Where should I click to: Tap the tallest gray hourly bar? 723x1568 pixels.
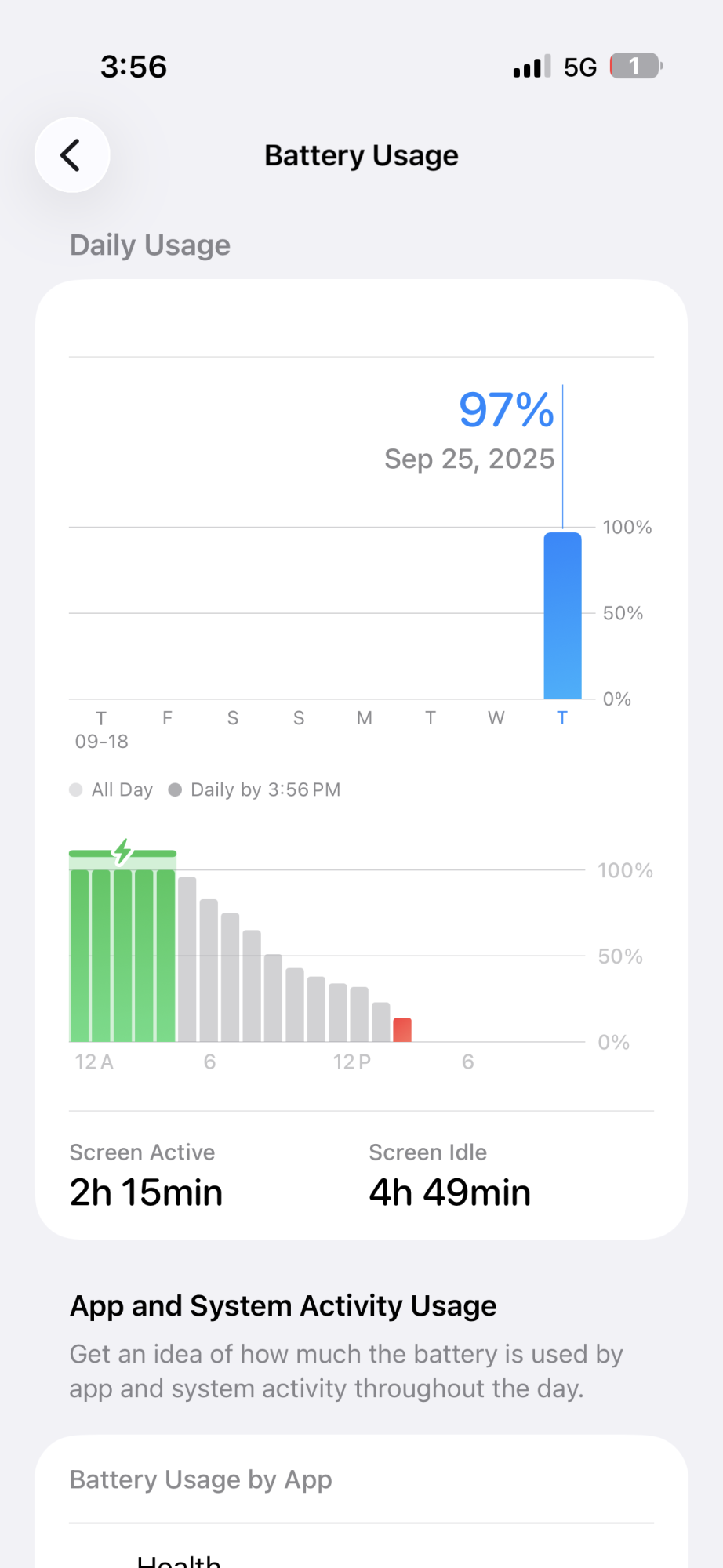click(x=187, y=959)
